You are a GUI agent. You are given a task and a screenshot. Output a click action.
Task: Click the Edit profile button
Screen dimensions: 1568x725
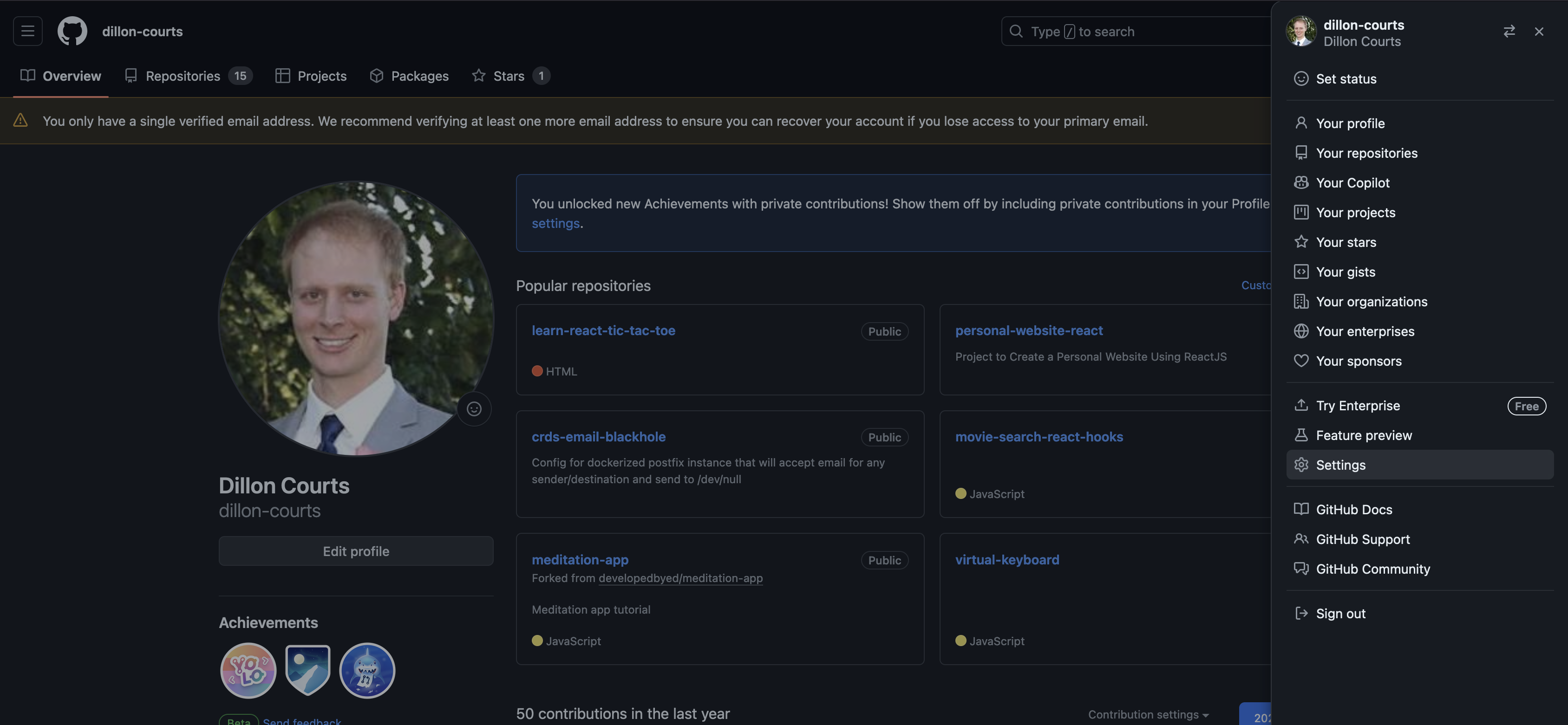(x=355, y=551)
